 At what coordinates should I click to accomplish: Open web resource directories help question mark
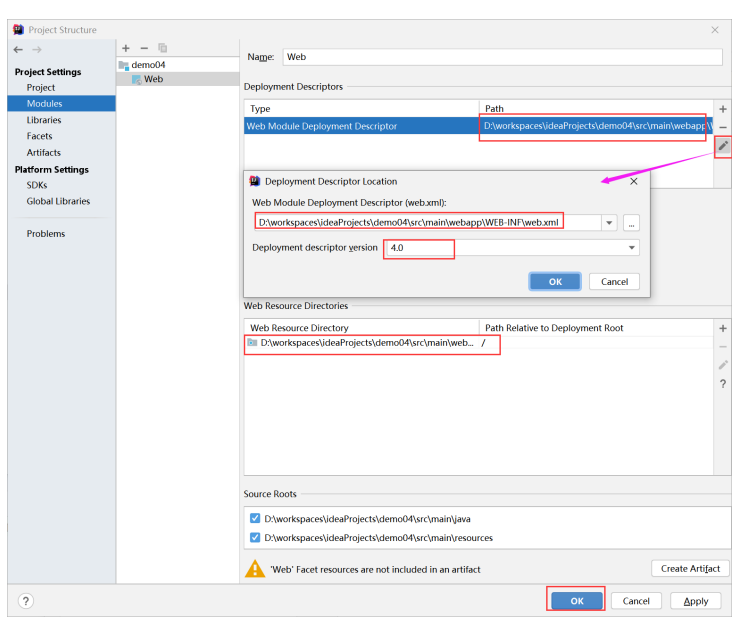(723, 384)
